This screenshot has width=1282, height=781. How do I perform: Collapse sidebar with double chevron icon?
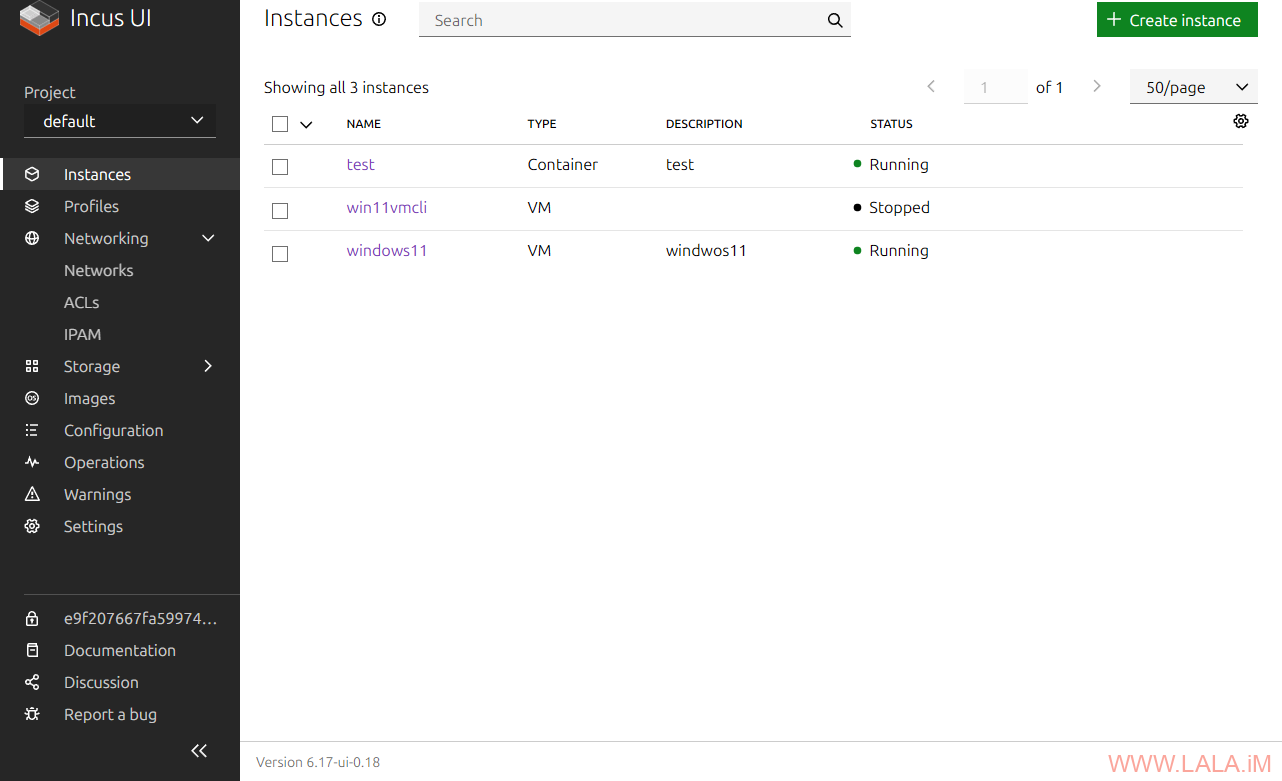click(x=199, y=751)
